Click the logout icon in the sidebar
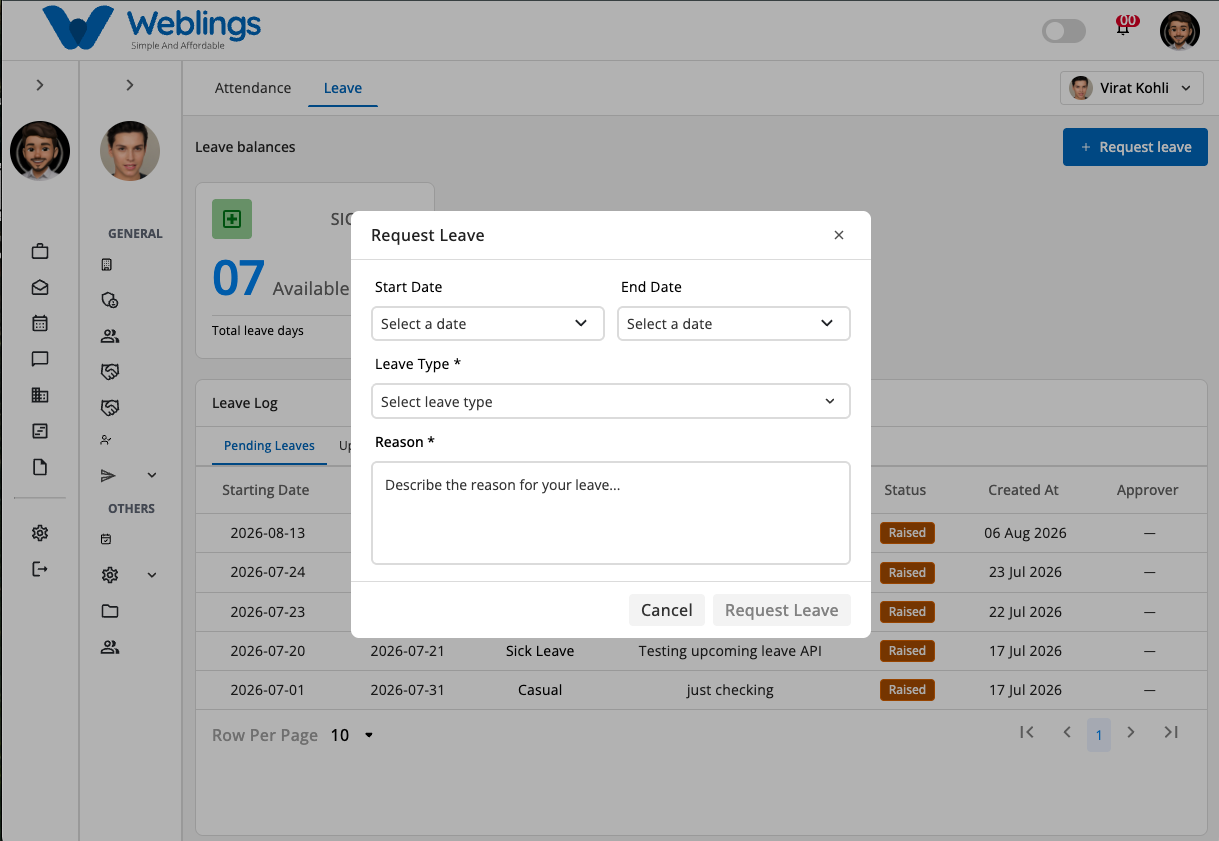 tap(40, 569)
